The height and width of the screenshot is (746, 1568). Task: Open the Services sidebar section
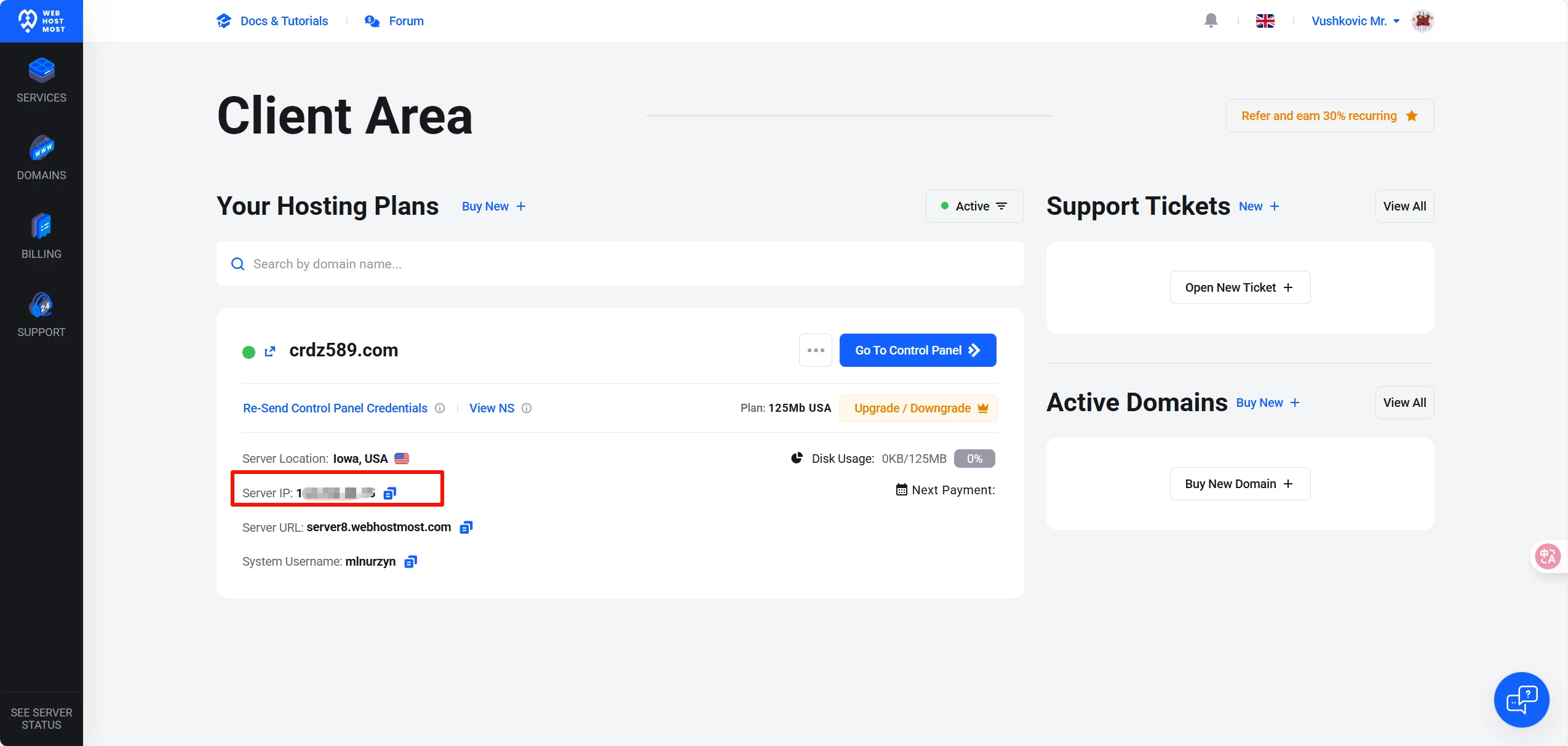41,81
